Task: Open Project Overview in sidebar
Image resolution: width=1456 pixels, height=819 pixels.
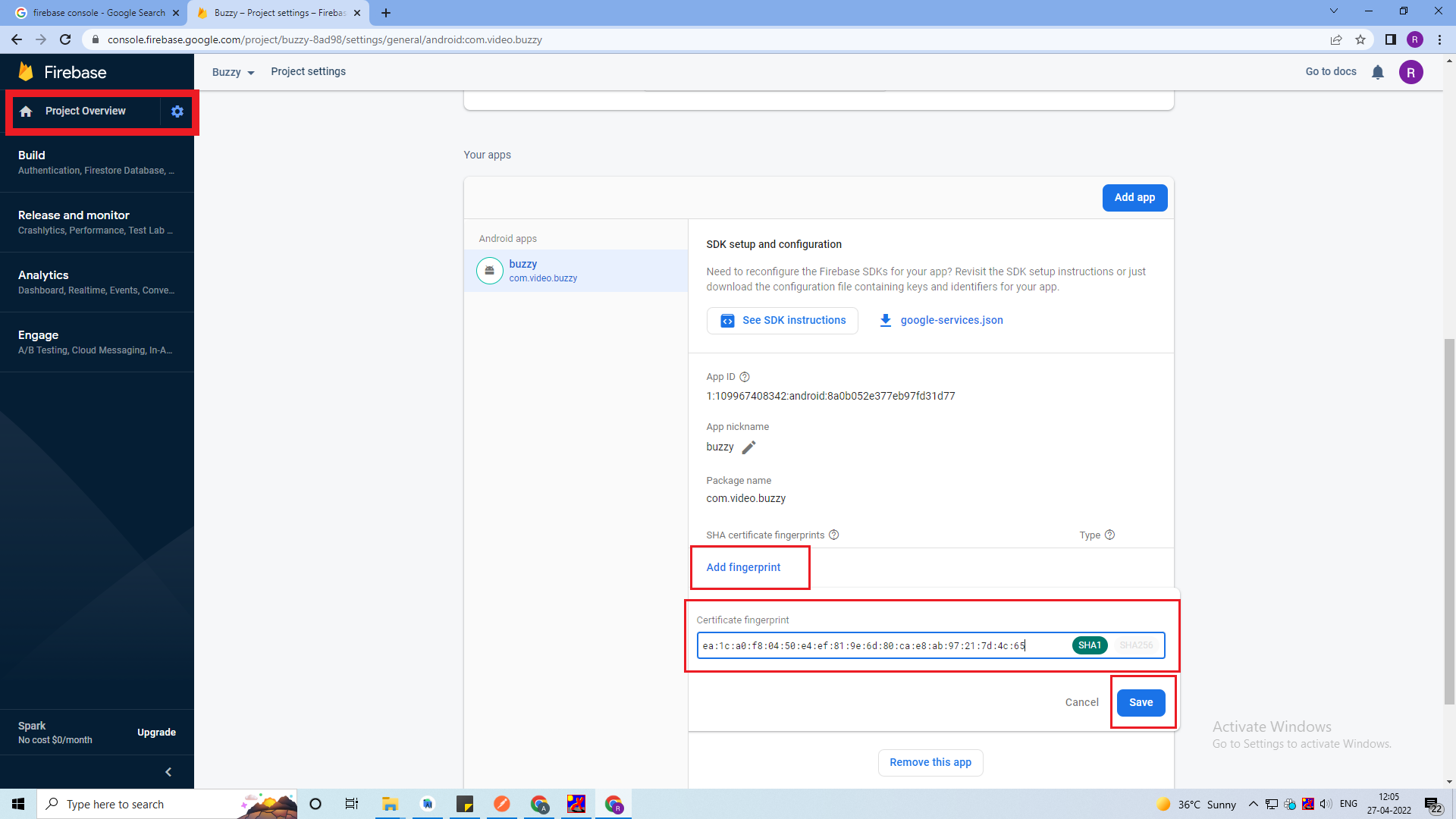Action: click(86, 111)
